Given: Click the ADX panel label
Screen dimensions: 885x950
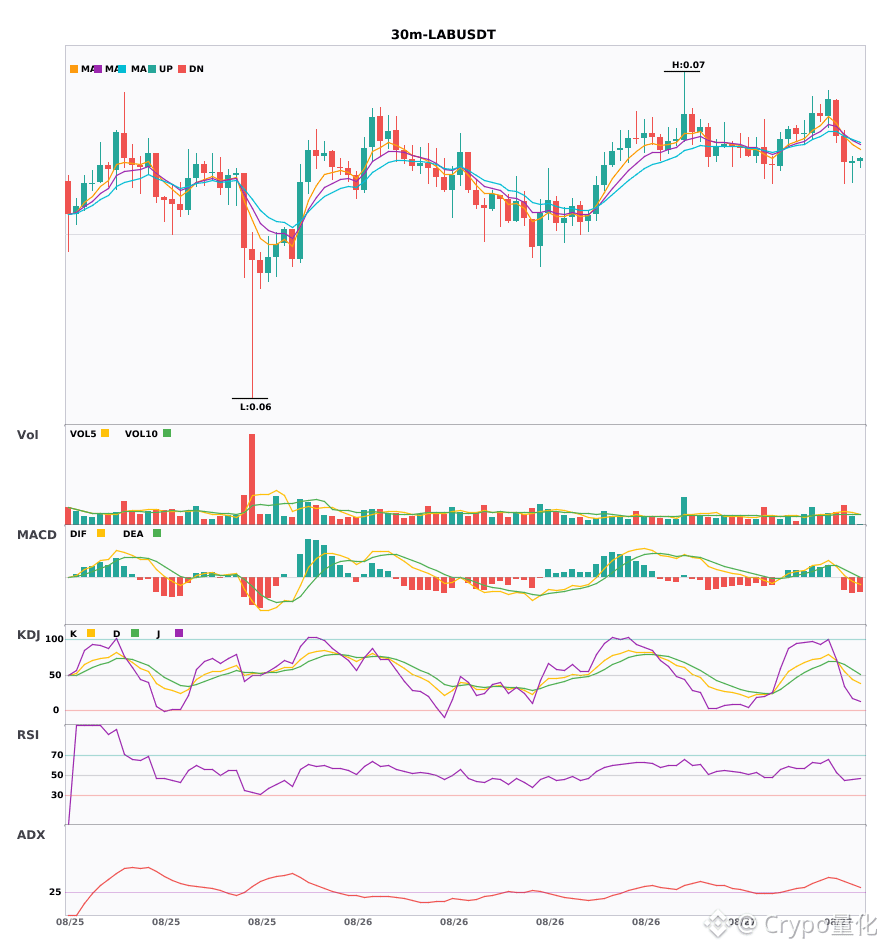Looking at the screenshot, I should 31,835.
